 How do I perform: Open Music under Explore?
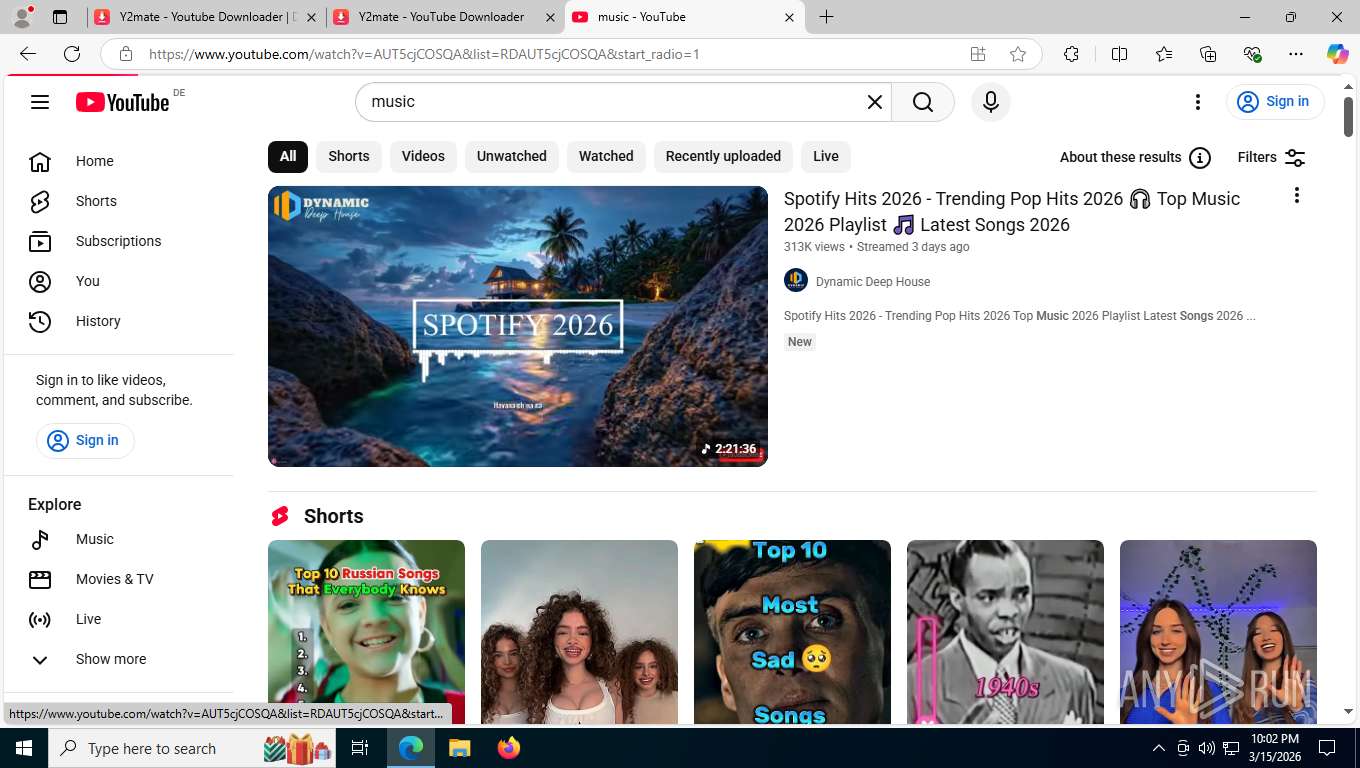pyautogui.click(x=118, y=539)
